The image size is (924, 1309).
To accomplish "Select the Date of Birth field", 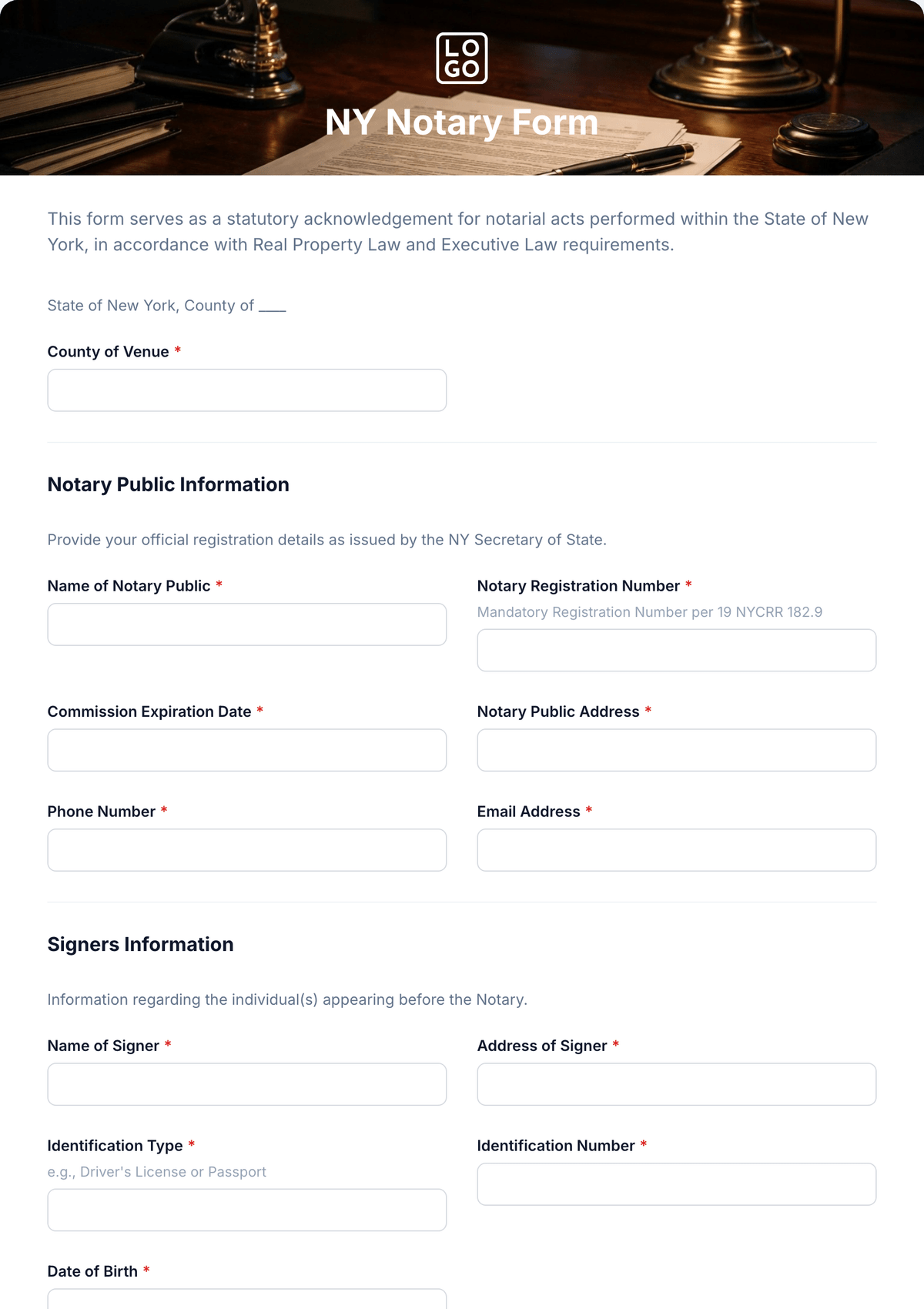I will tap(247, 1300).
